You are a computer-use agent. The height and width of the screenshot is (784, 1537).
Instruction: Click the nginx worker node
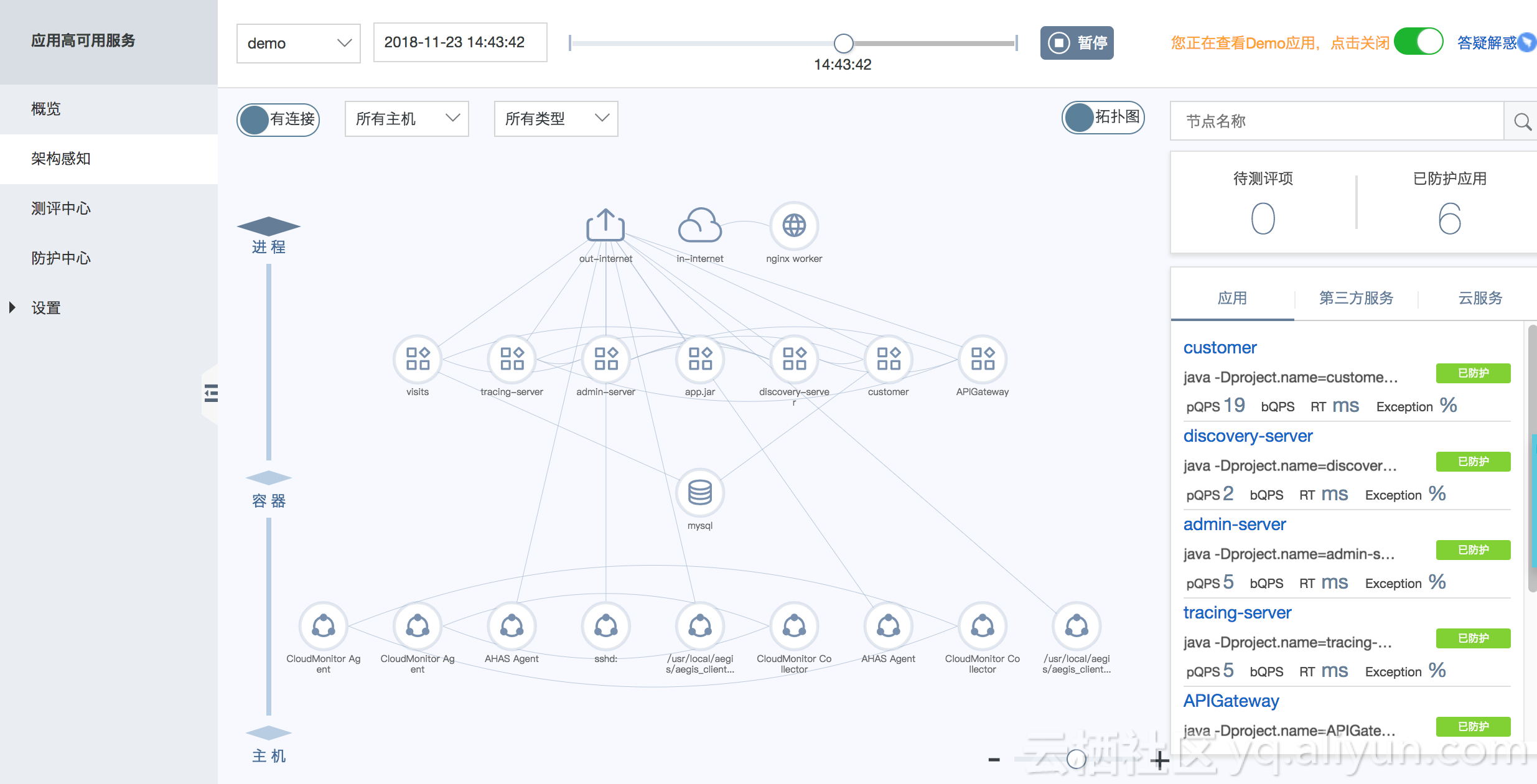click(x=793, y=225)
